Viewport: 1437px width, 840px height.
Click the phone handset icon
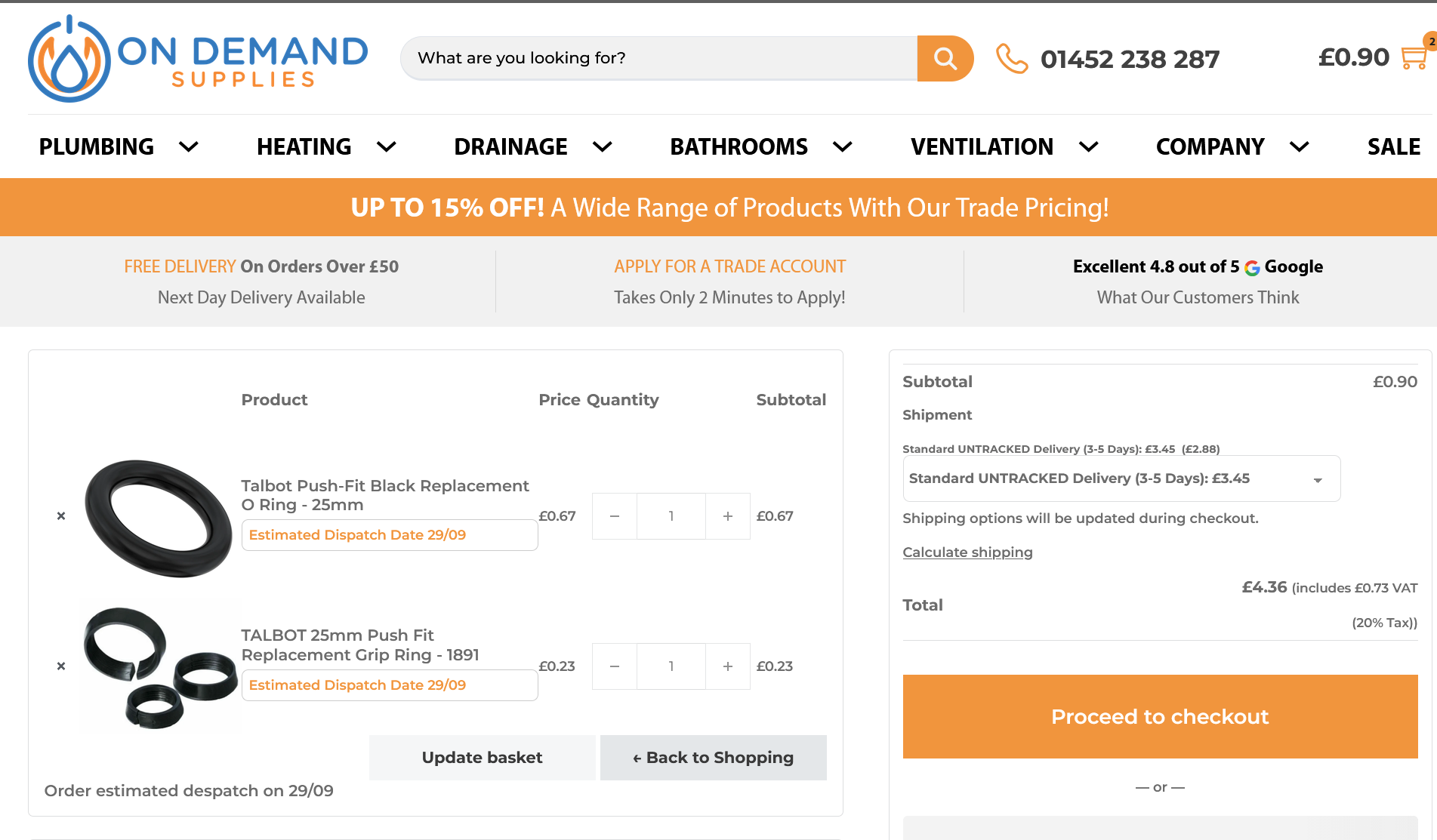[x=1012, y=58]
